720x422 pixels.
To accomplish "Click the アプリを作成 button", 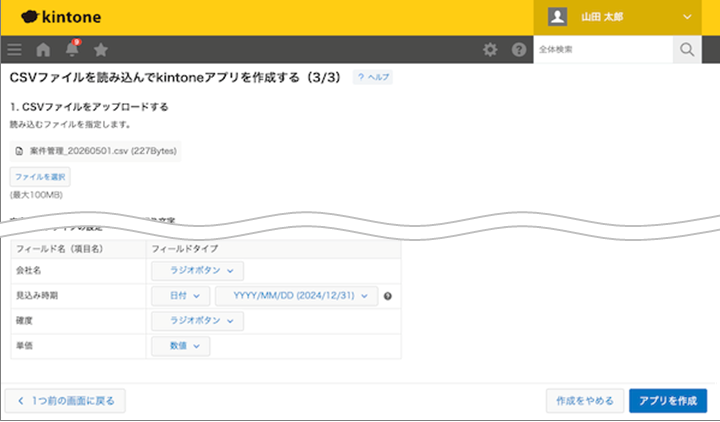I will [x=668, y=401].
